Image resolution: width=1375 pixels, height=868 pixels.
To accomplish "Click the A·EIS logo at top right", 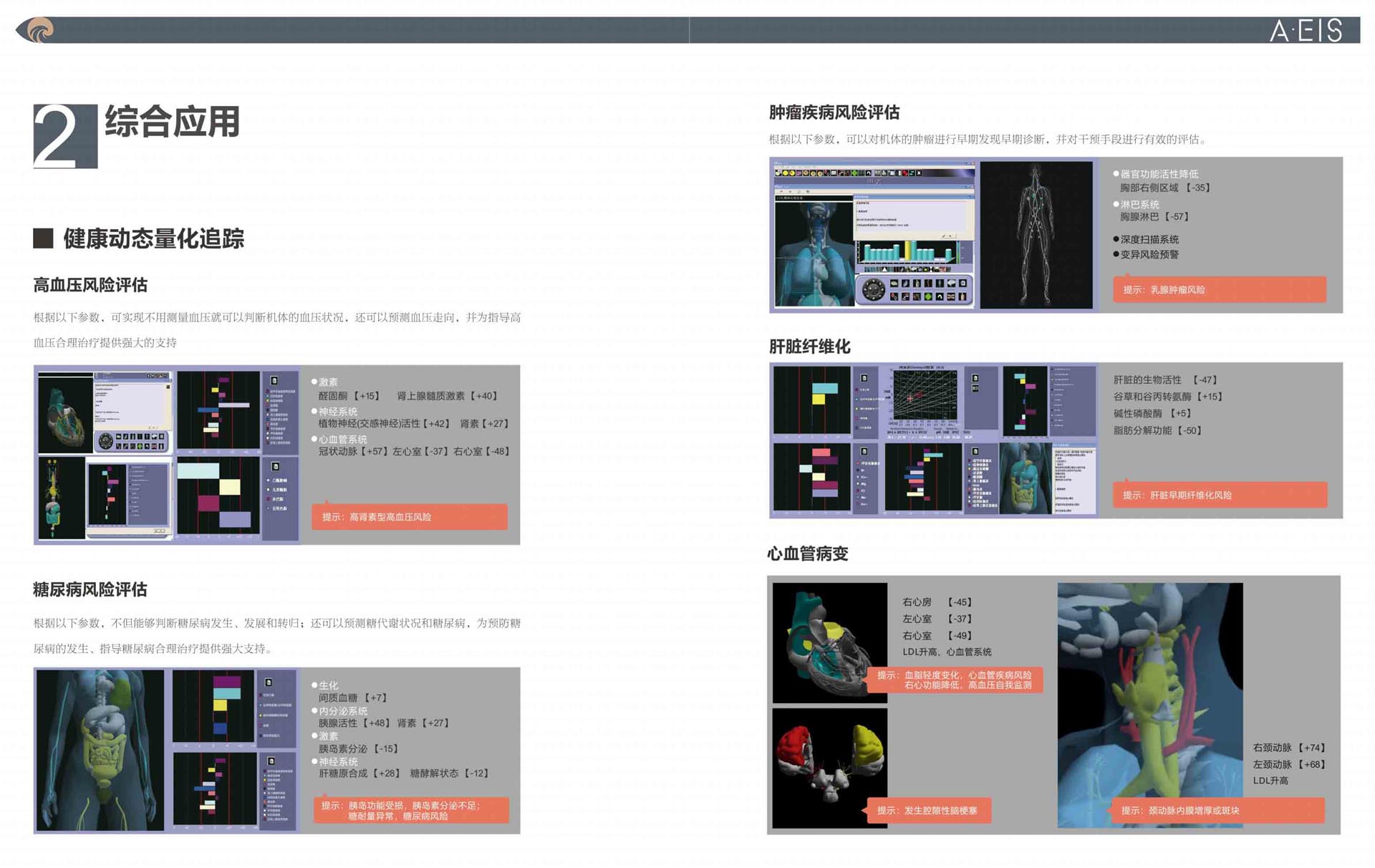I will [x=1306, y=30].
